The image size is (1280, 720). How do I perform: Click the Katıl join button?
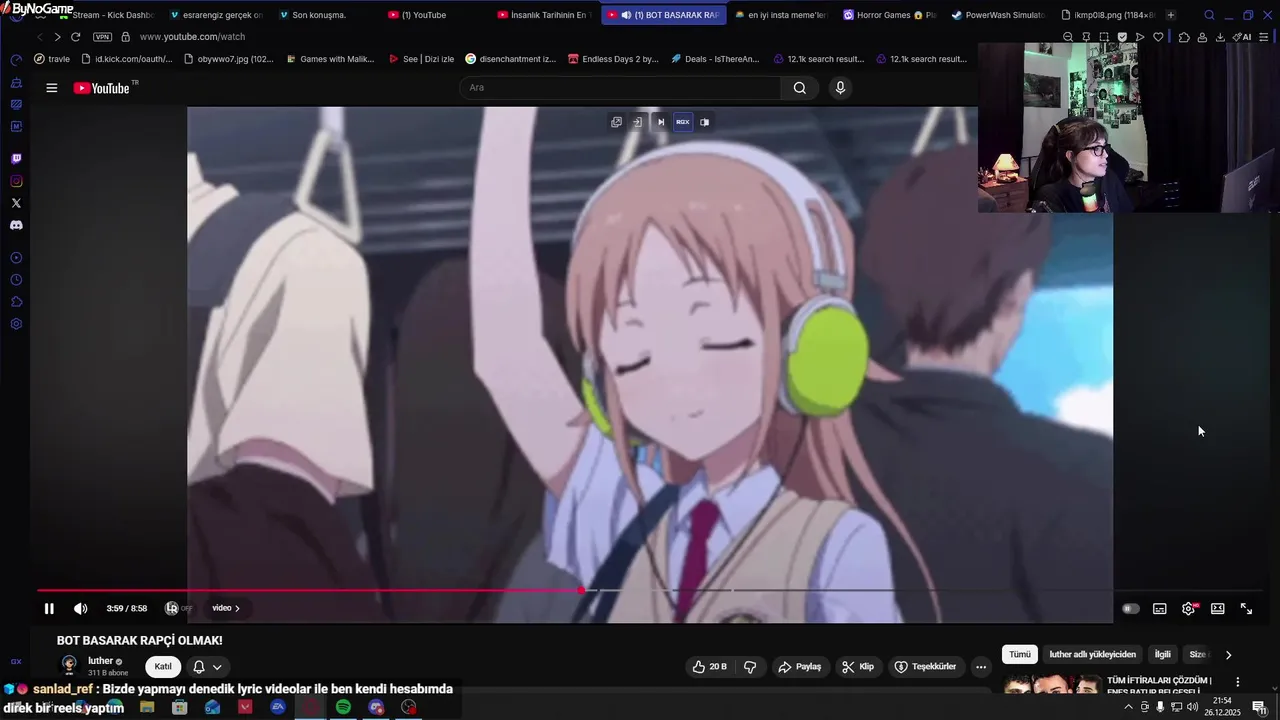tap(163, 667)
